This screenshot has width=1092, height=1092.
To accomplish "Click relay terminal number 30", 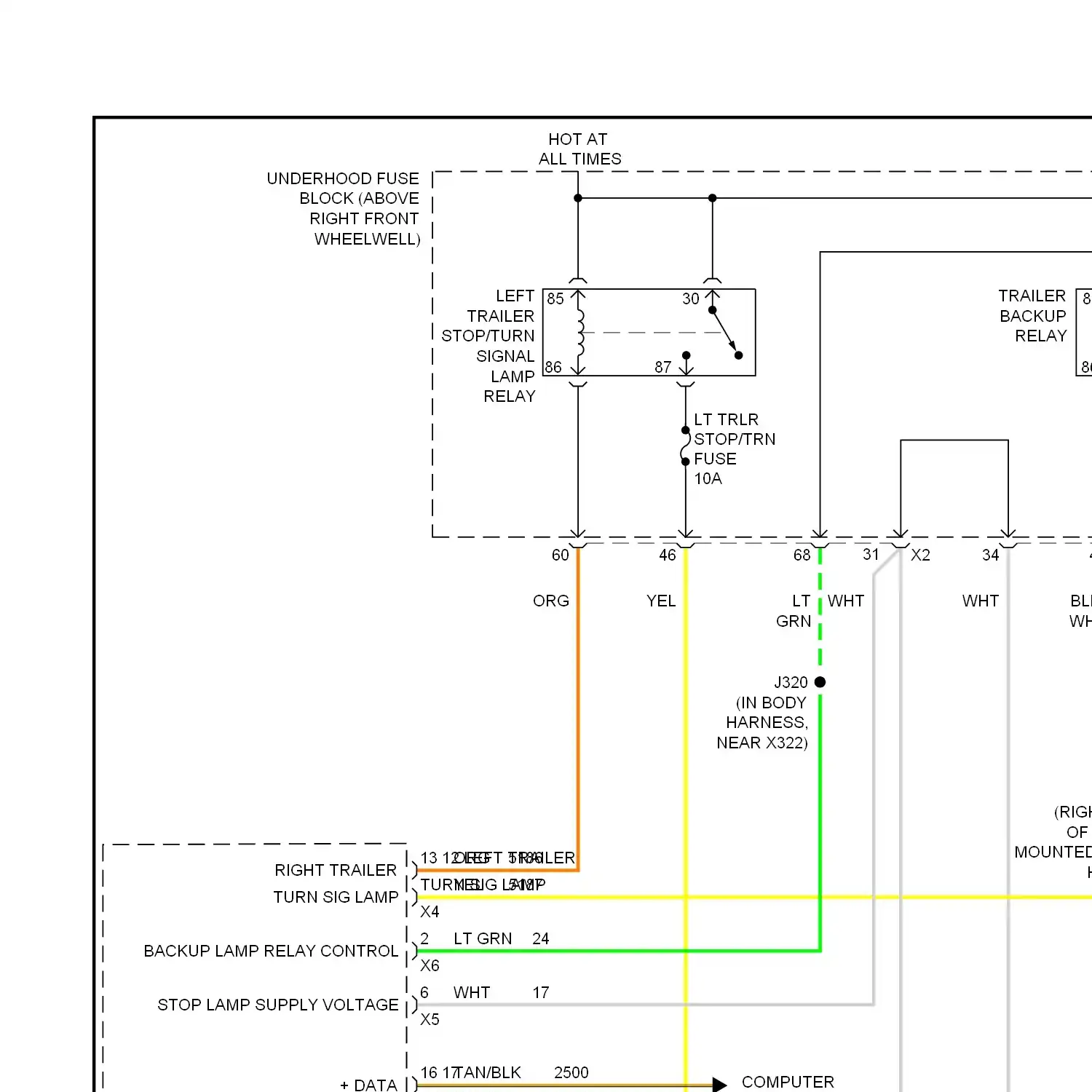I will tap(691, 299).
